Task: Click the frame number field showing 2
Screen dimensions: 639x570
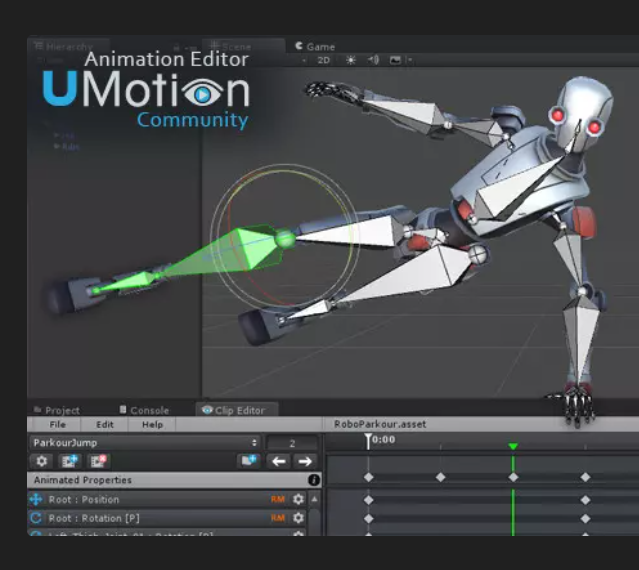Action: pyautogui.click(x=292, y=443)
